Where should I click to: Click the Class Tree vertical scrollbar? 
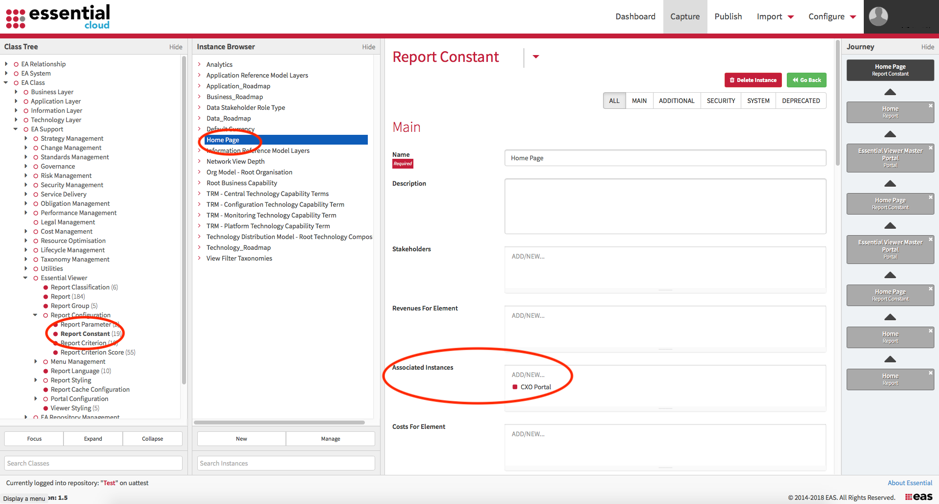(x=184, y=220)
